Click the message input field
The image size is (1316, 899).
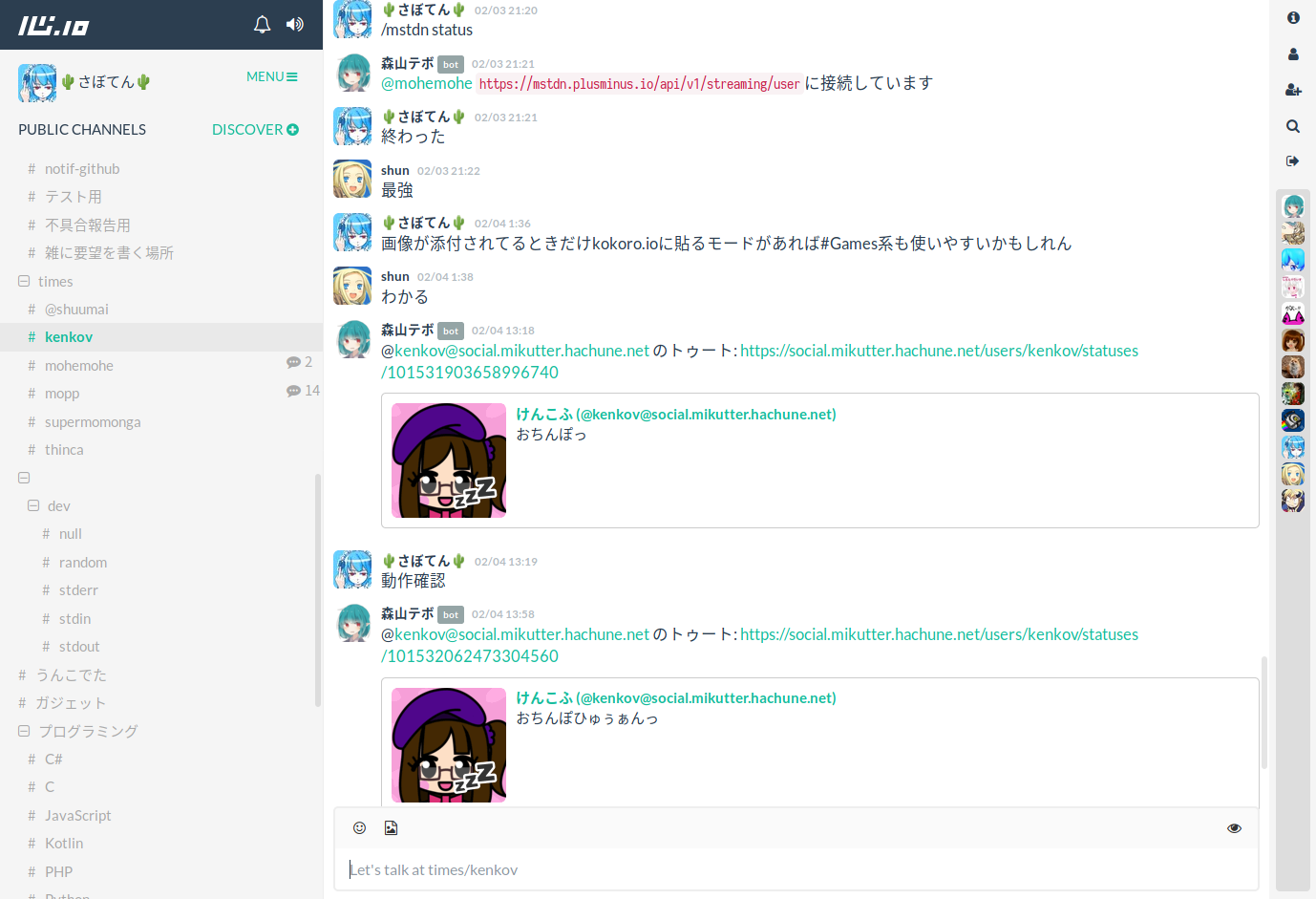click(x=796, y=869)
